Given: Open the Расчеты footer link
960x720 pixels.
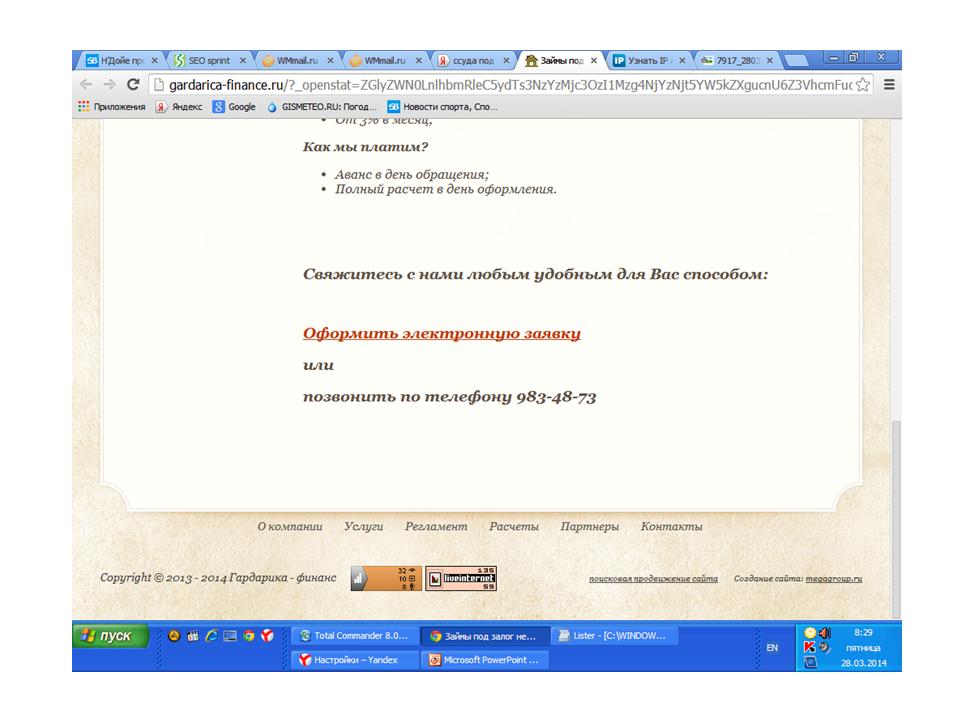Looking at the screenshot, I should click(x=514, y=527).
